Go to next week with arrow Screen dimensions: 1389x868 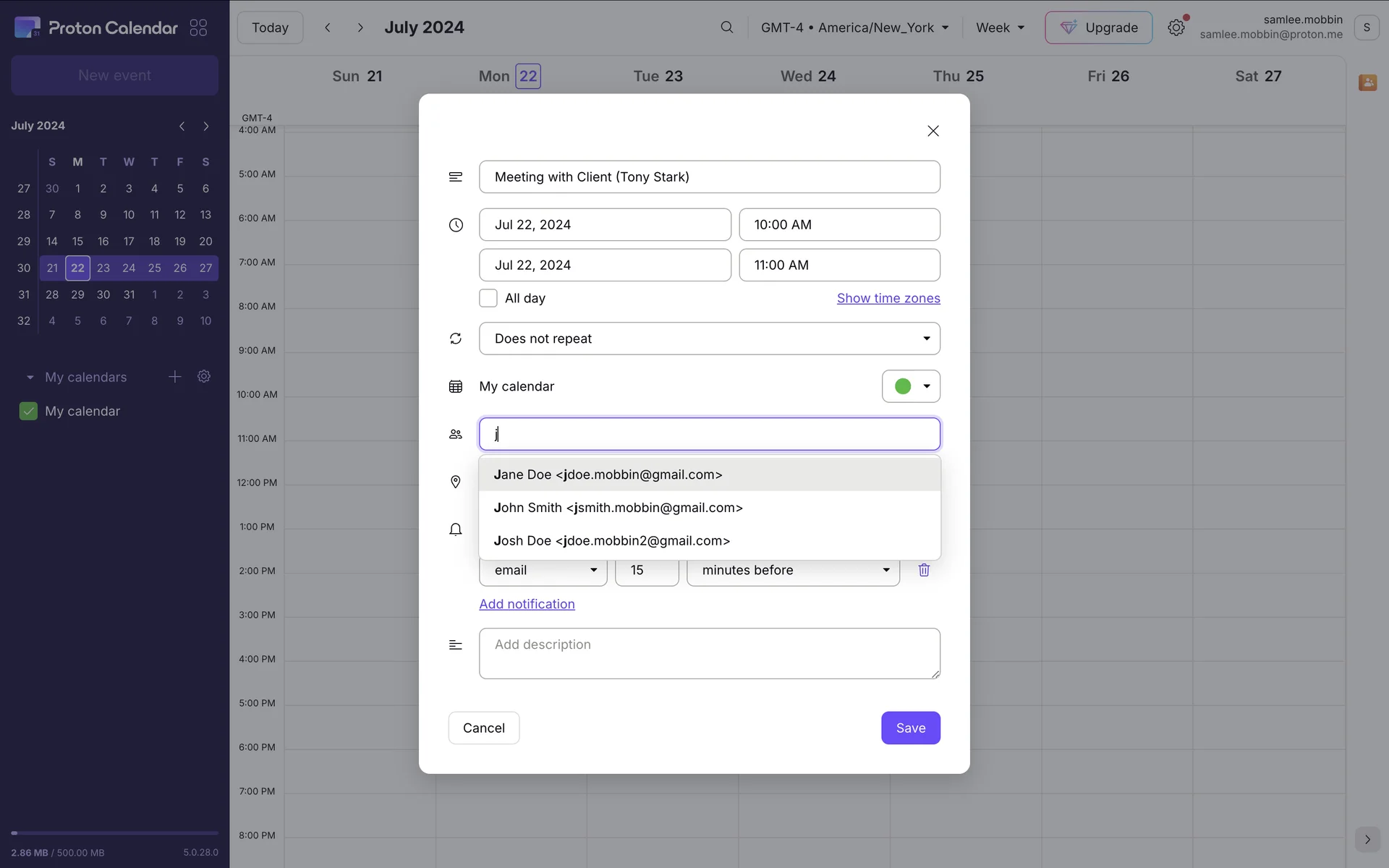coord(360,27)
